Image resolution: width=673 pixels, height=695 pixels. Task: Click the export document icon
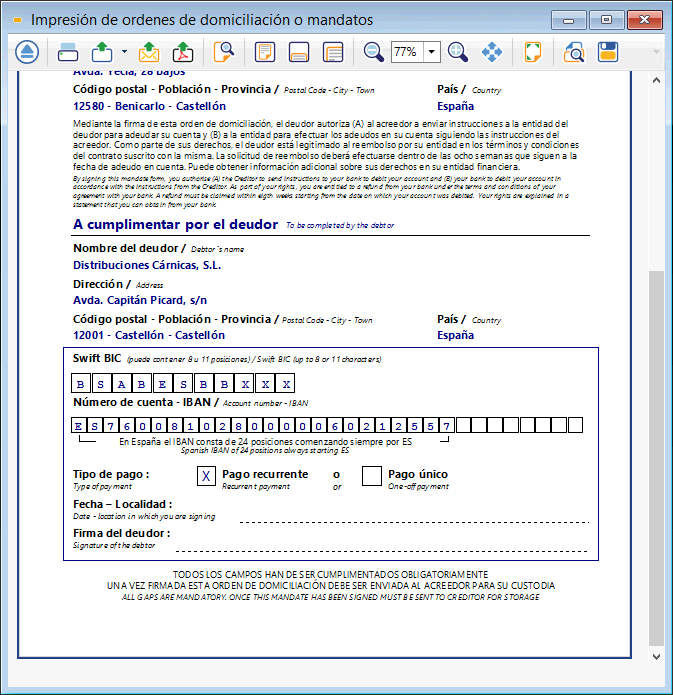(102, 52)
